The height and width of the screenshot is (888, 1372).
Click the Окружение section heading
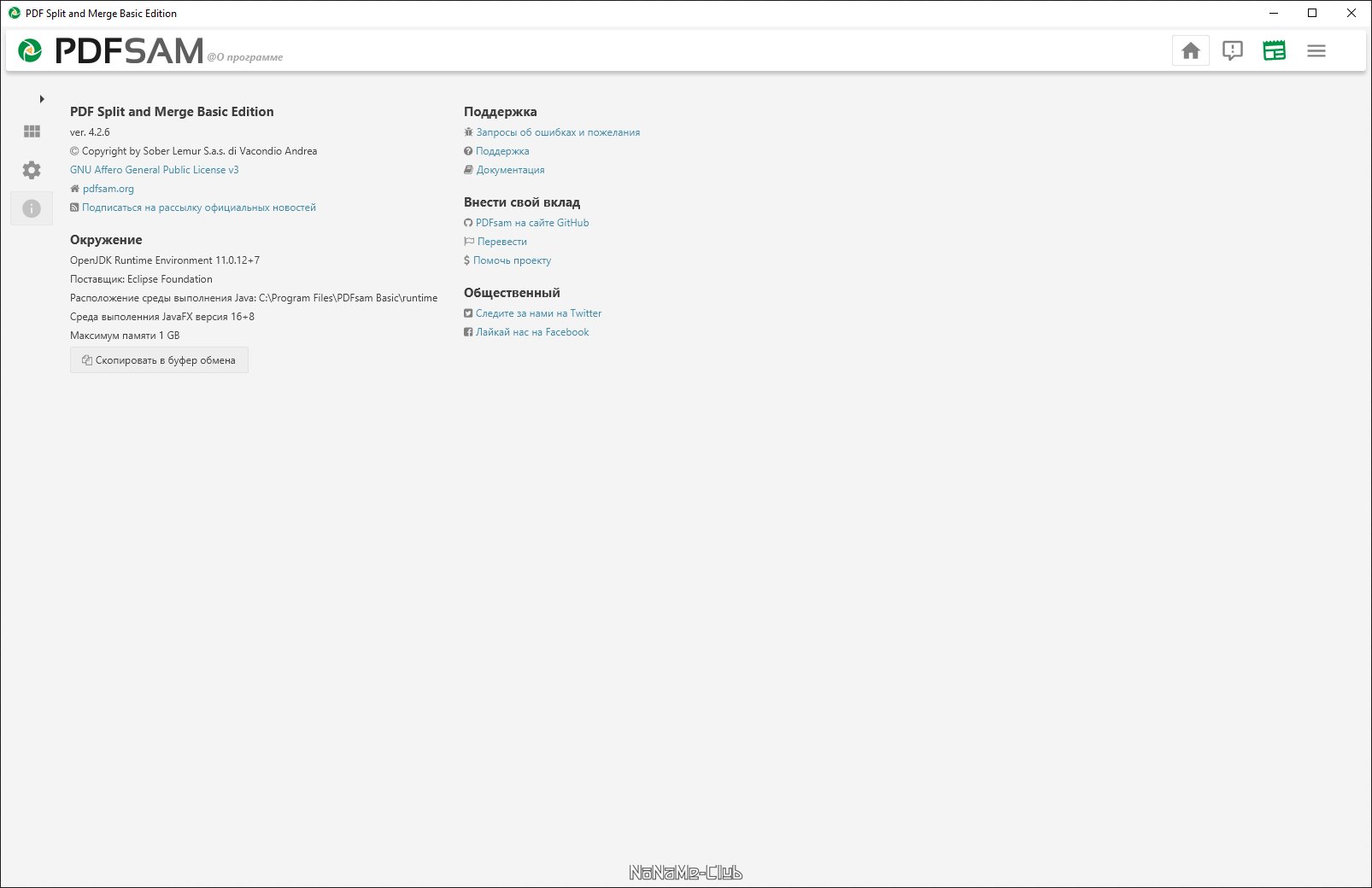pos(106,240)
